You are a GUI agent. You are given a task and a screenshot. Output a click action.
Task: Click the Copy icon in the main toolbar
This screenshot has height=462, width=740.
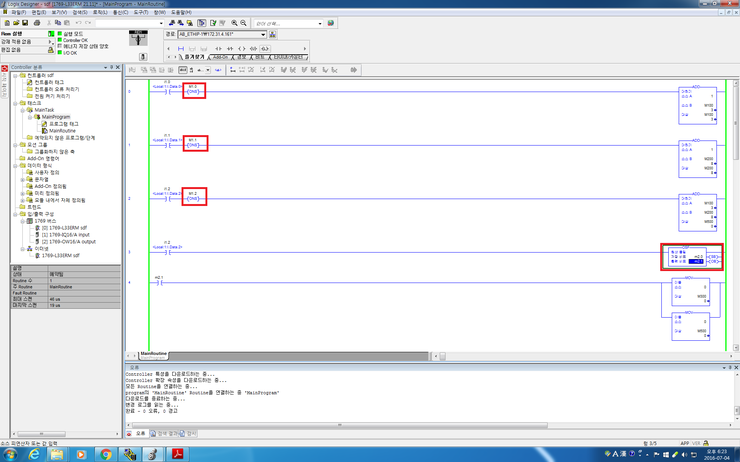point(58,23)
